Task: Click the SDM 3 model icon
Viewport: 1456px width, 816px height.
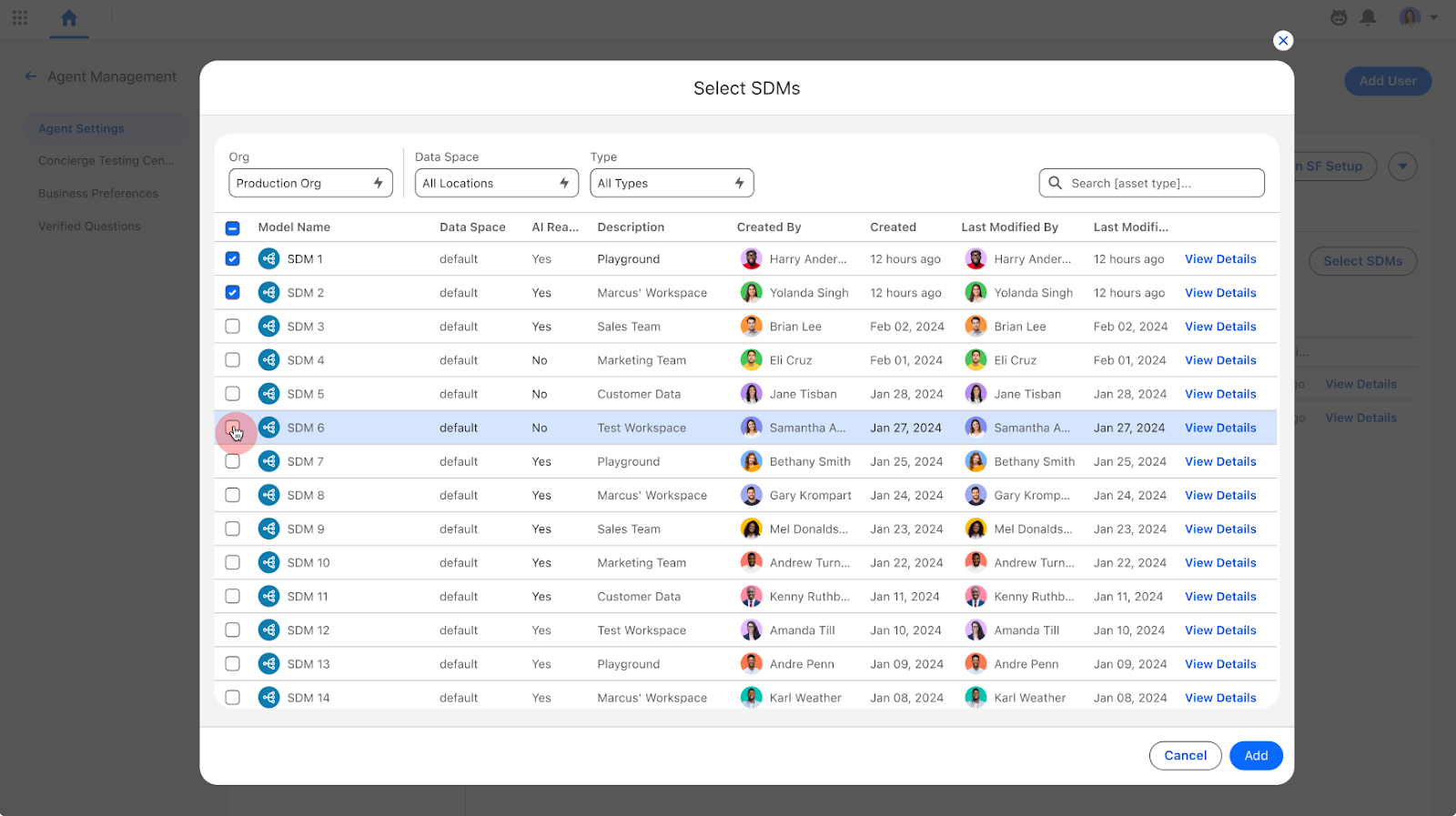Action: [x=268, y=327]
